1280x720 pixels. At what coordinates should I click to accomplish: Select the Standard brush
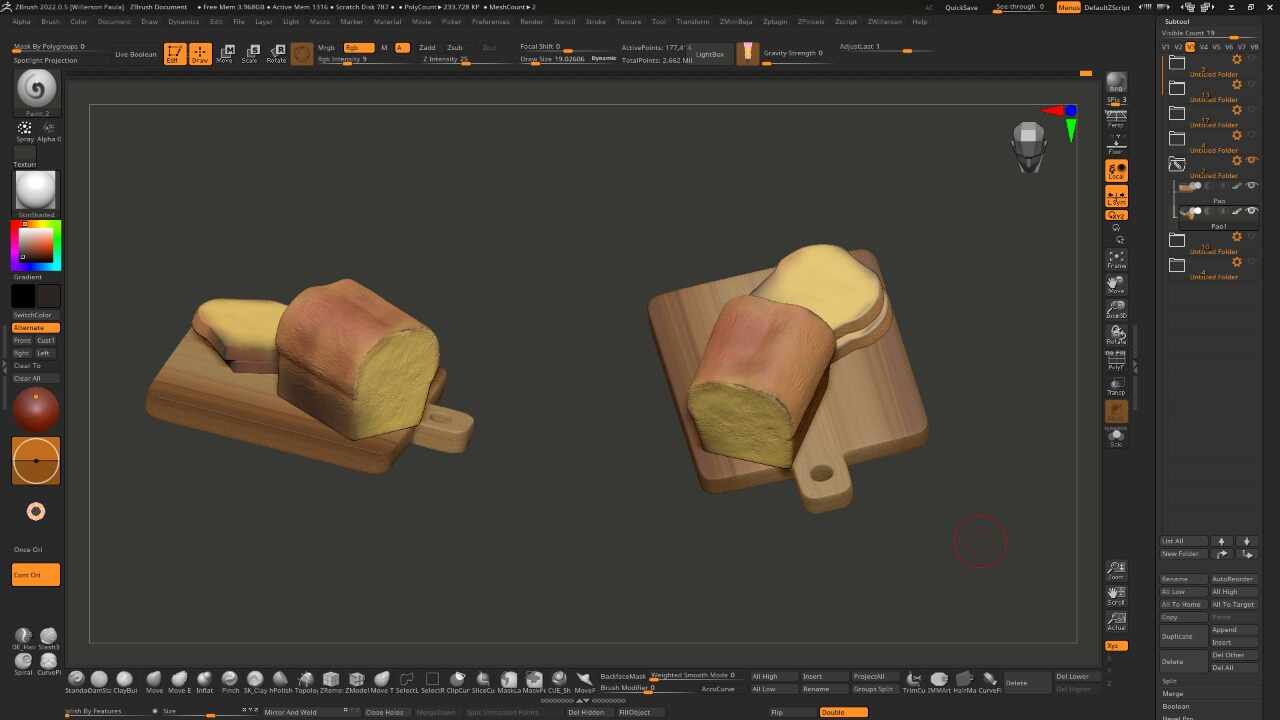[76, 681]
